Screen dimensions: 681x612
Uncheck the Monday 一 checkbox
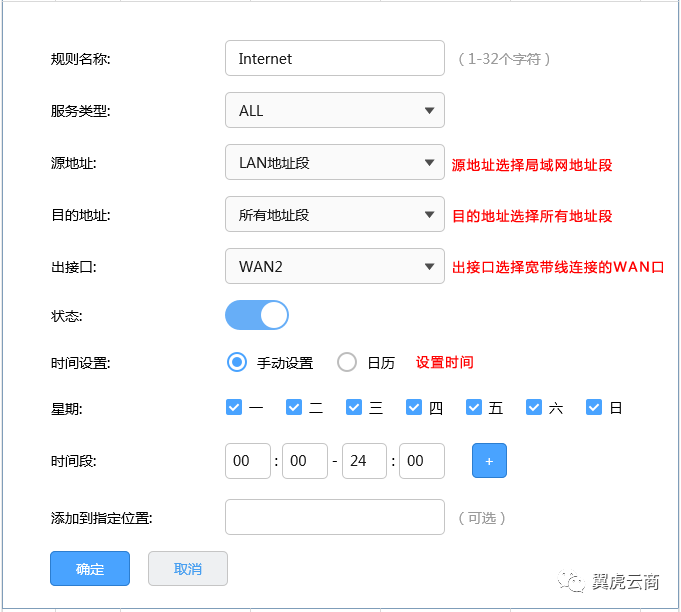pyautogui.click(x=234, y=407)
